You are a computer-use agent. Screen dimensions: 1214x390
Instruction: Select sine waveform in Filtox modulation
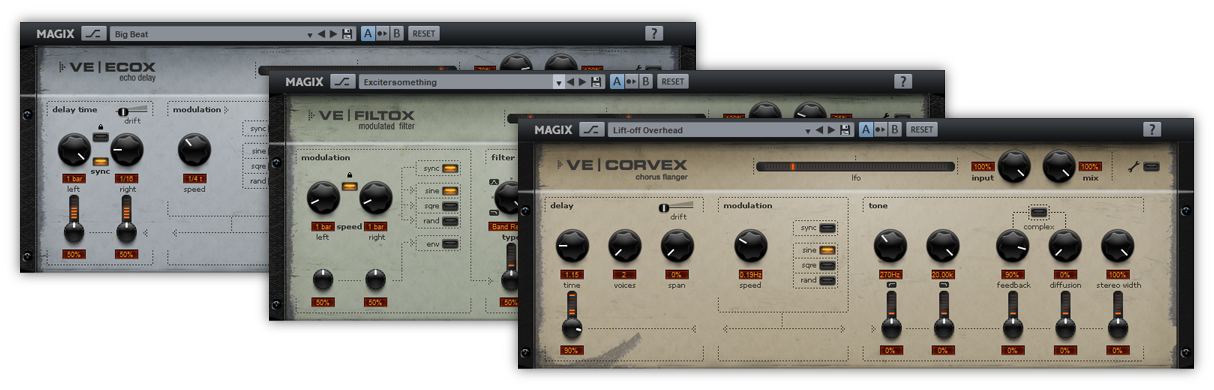click(450, 190)
